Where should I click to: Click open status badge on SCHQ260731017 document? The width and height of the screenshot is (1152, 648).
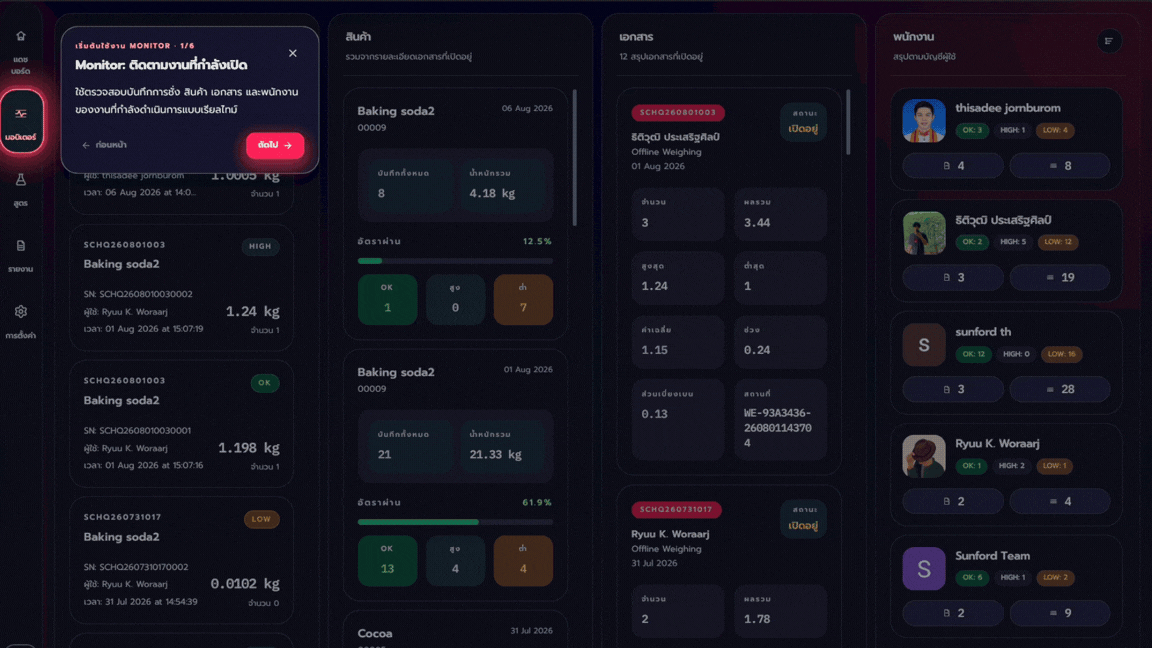click(x=803, y=519)
